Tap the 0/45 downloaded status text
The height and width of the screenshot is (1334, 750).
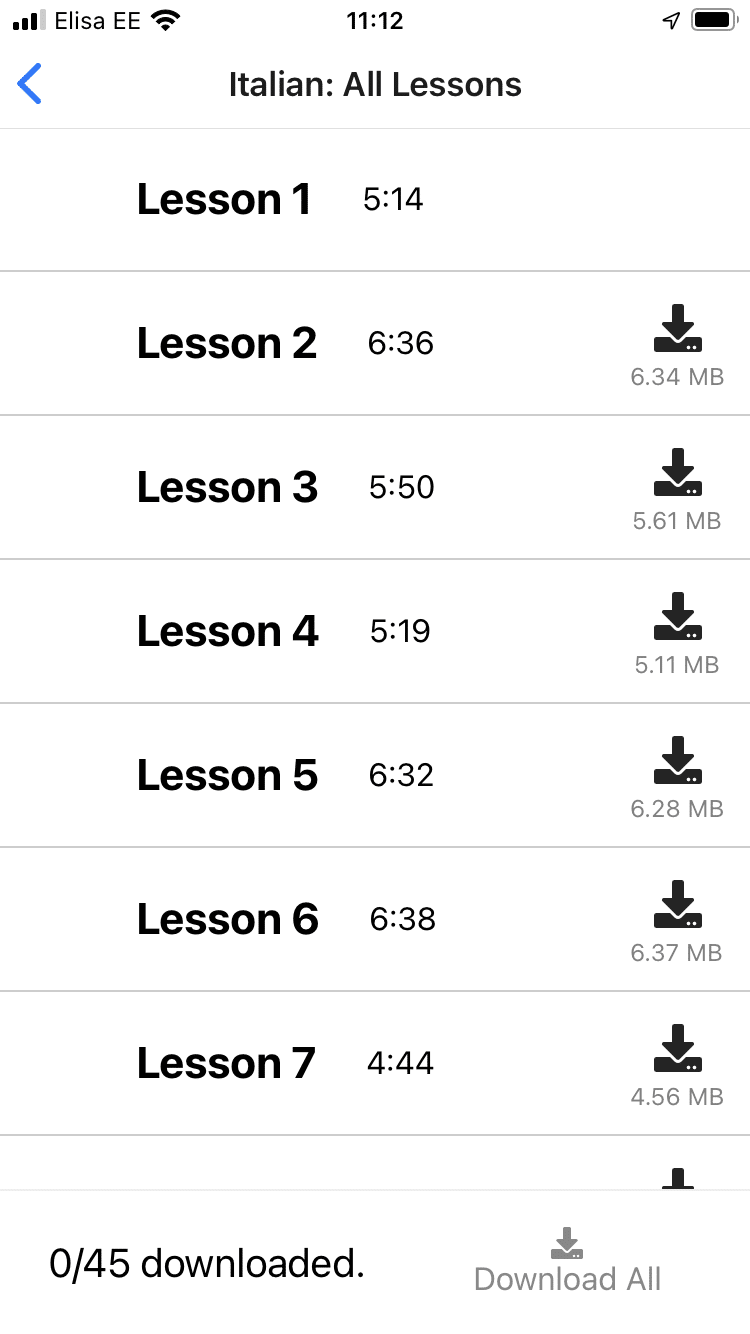tap(207, 1265)
